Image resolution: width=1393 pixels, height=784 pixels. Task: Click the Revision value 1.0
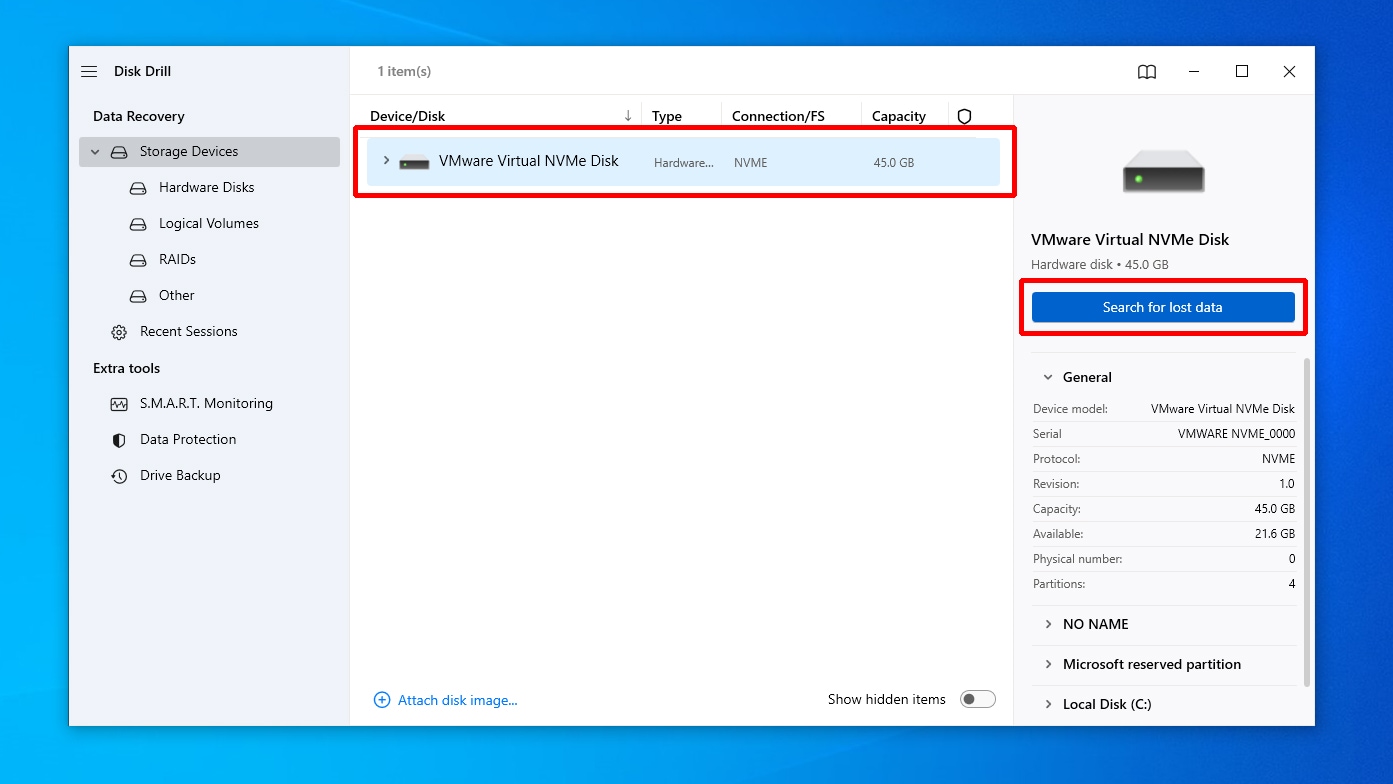click(x=1287, y=484)
